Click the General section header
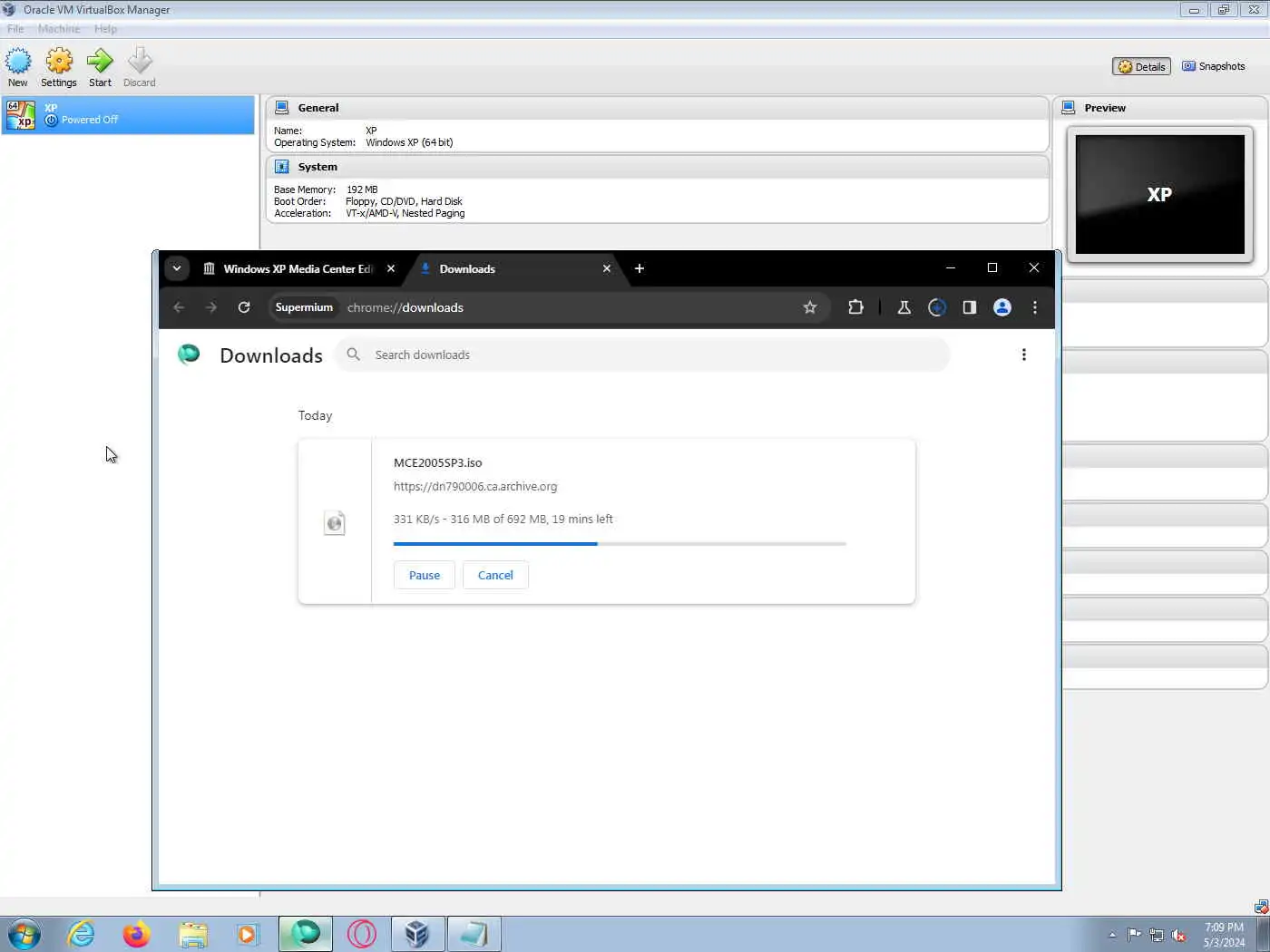This screenshot has width=1270, height=952. click(658, 108)
